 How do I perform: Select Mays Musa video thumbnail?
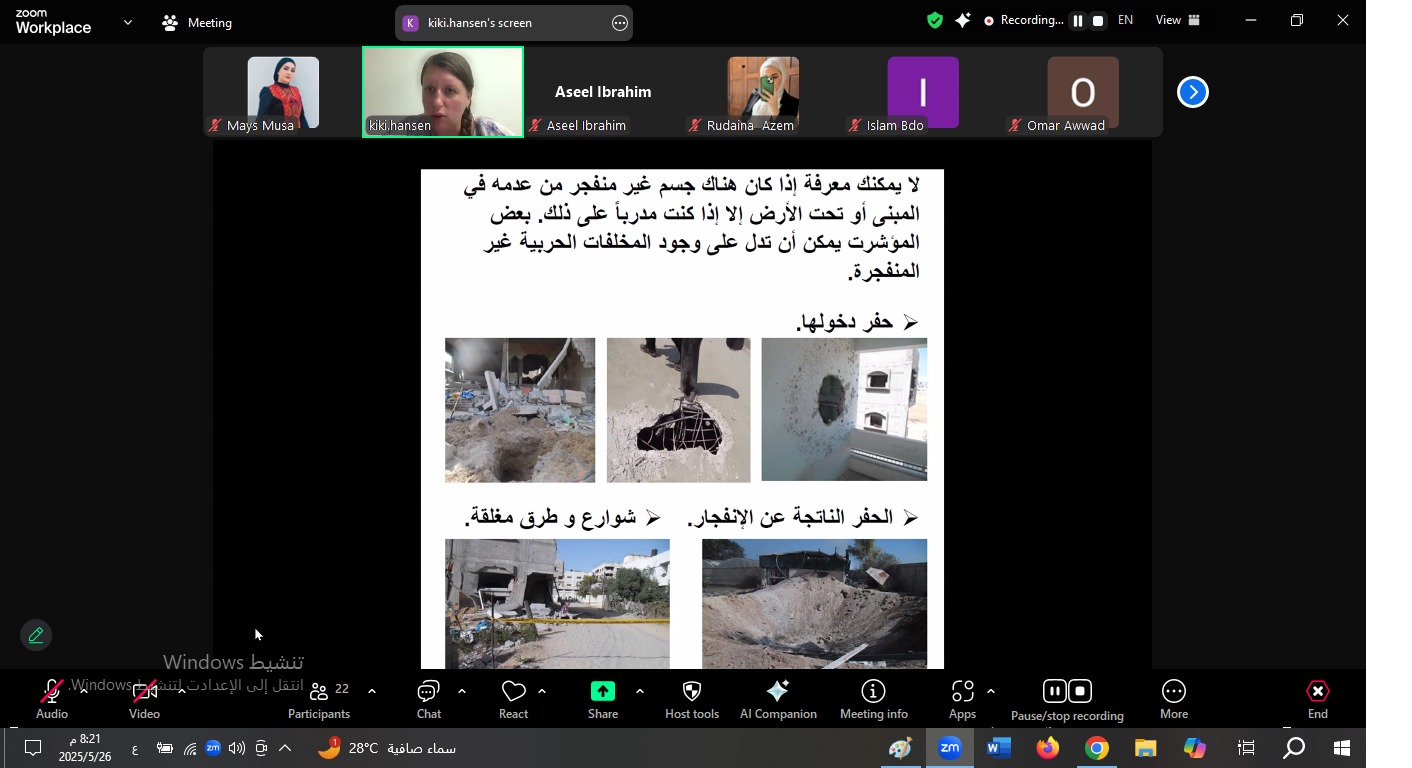point(283,92)
